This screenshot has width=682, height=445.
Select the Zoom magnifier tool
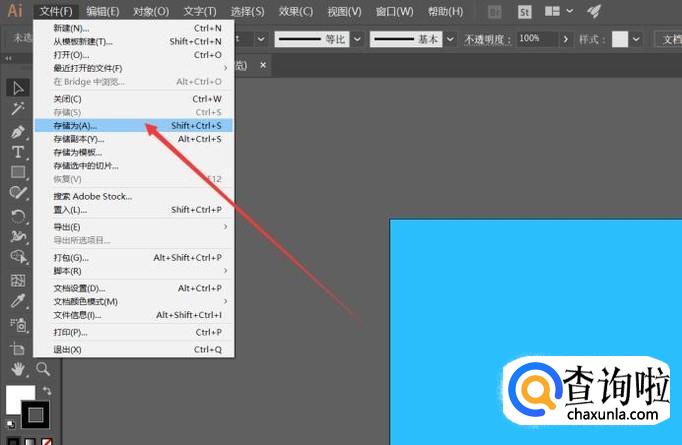pyautogui.click(x=43, y=369)
